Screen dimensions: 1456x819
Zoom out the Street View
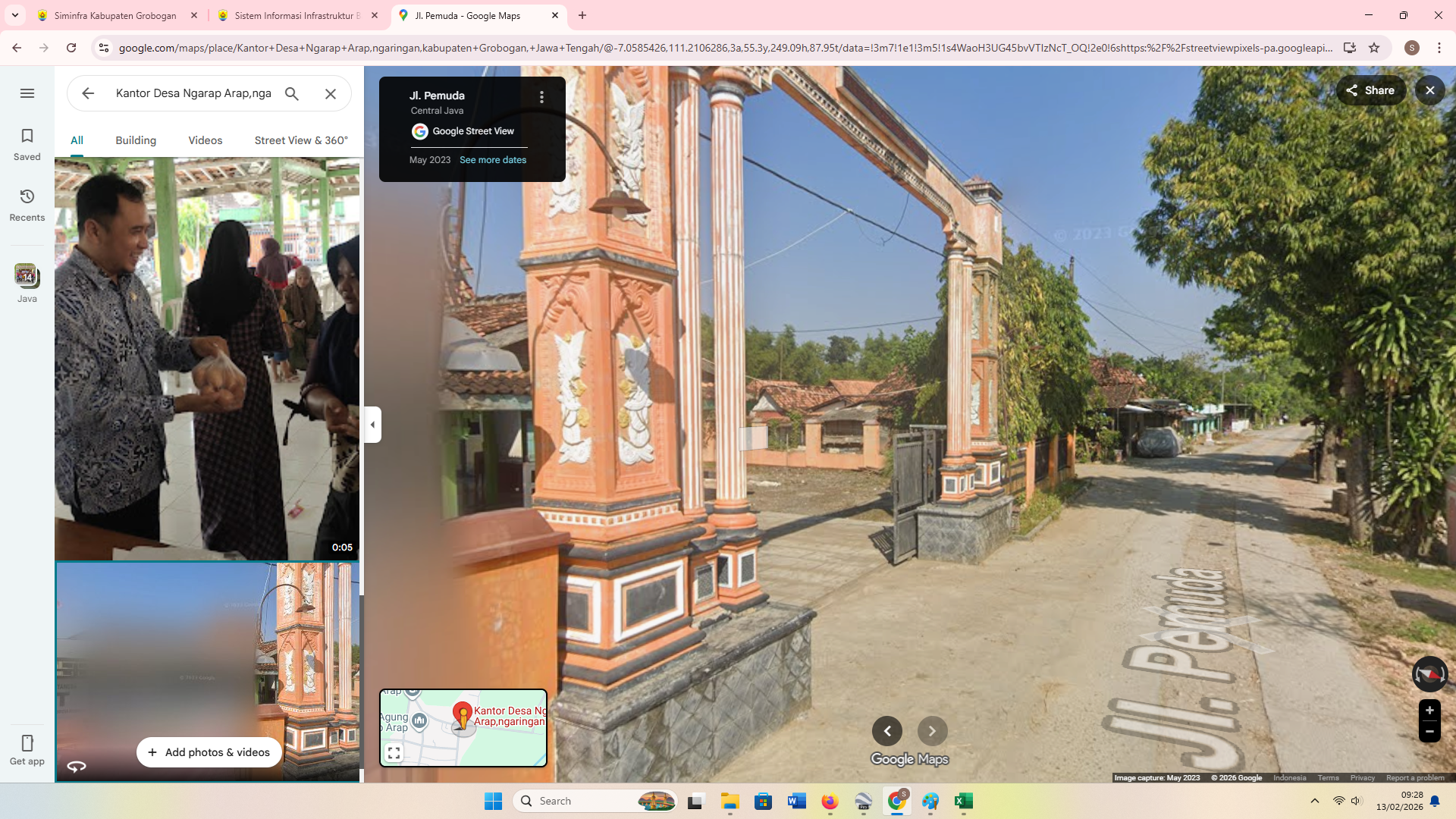pos(1429,732)
